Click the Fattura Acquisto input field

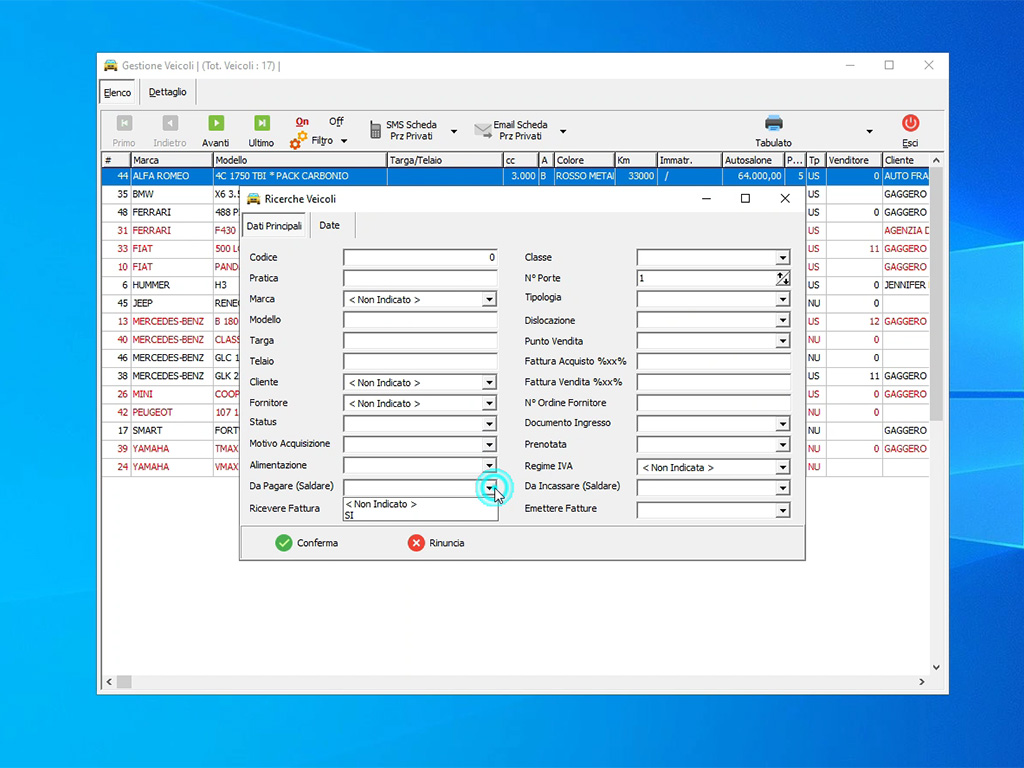click(714, 361)
